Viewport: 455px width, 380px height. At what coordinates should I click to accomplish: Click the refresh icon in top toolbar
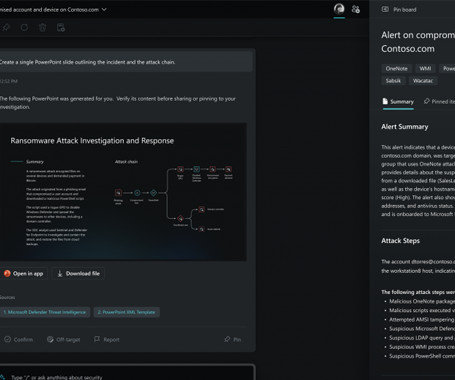tap(24, 27)
